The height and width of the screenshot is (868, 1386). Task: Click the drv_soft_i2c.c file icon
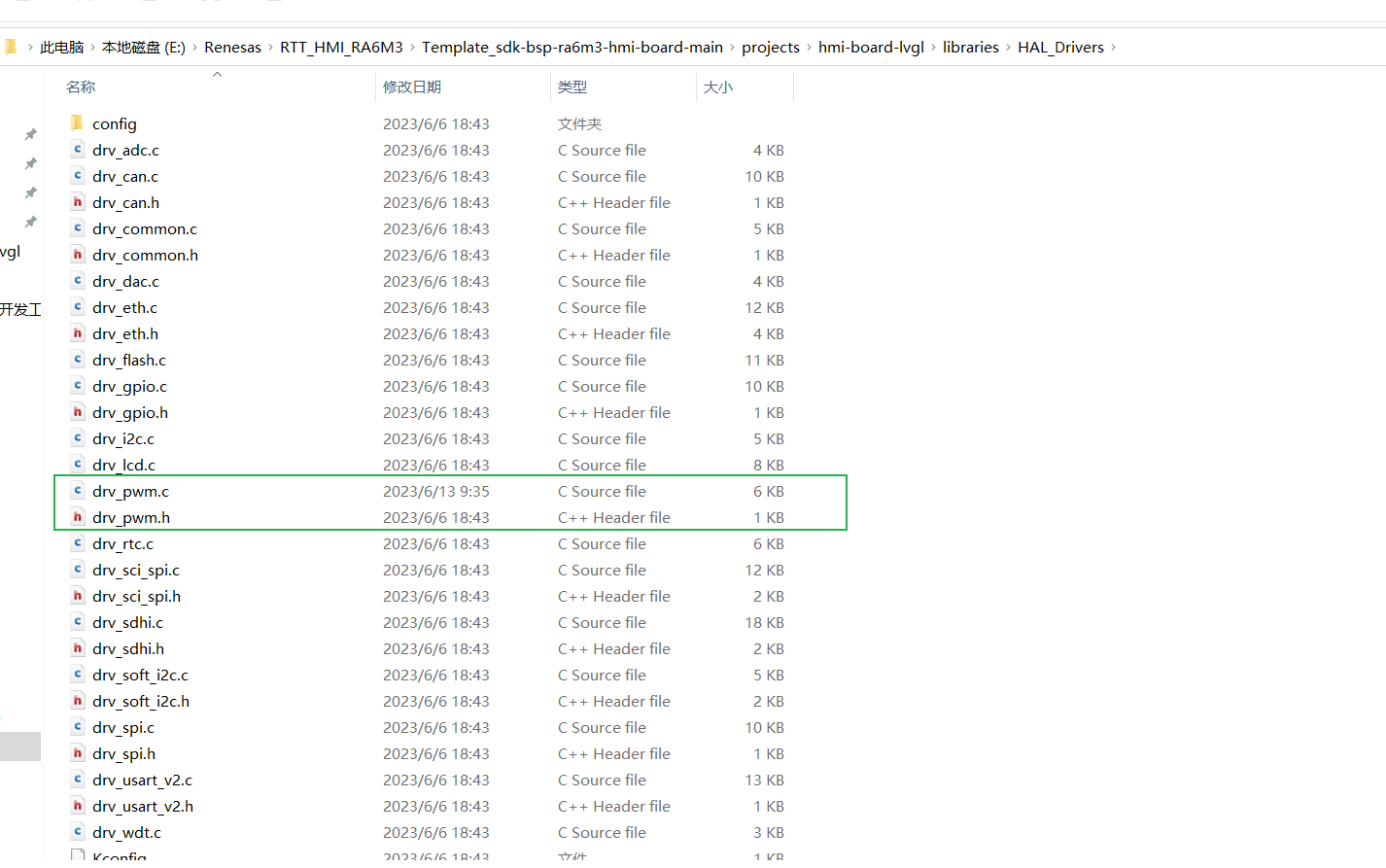[78, 674]
